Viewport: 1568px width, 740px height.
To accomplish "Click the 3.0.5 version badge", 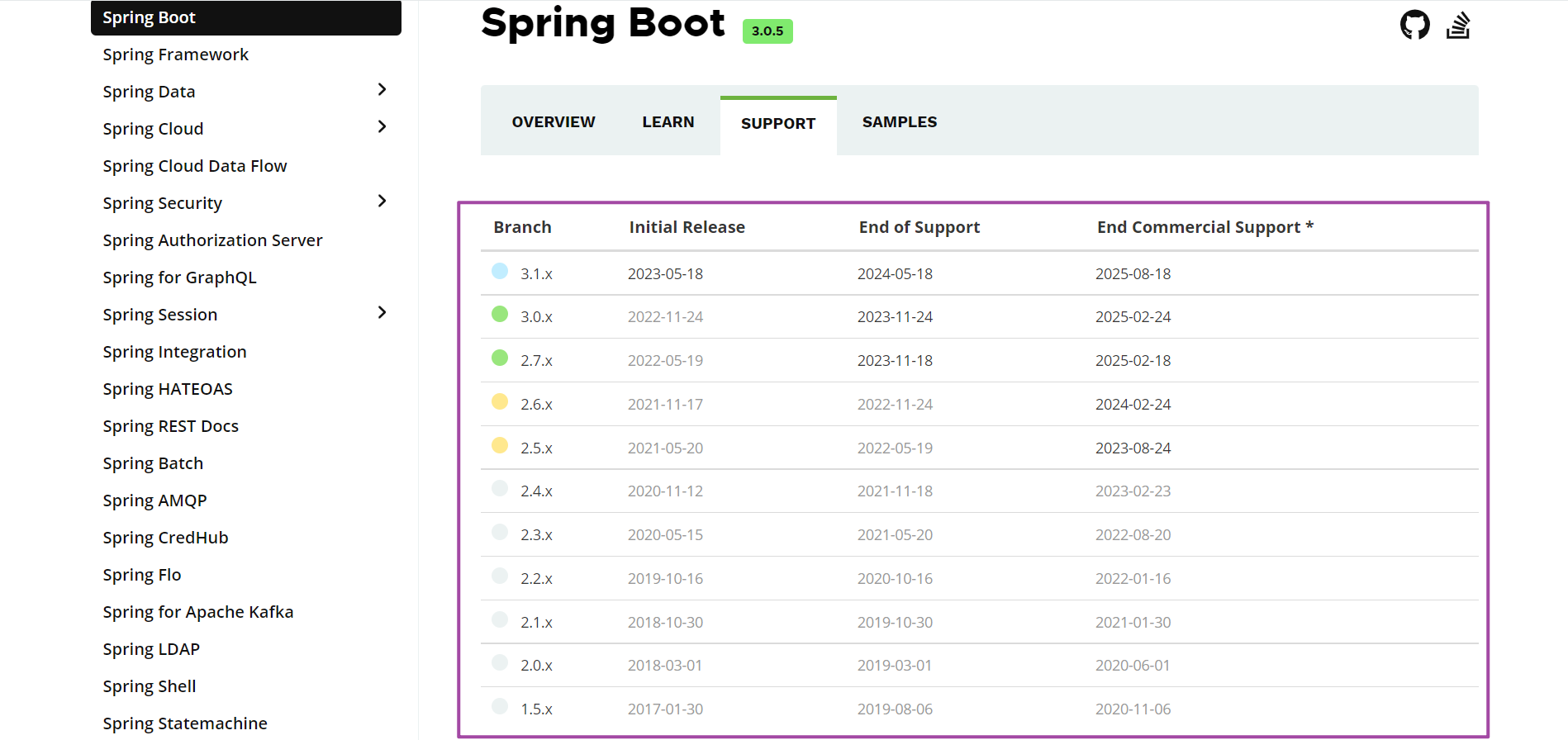I will [767, 31].
